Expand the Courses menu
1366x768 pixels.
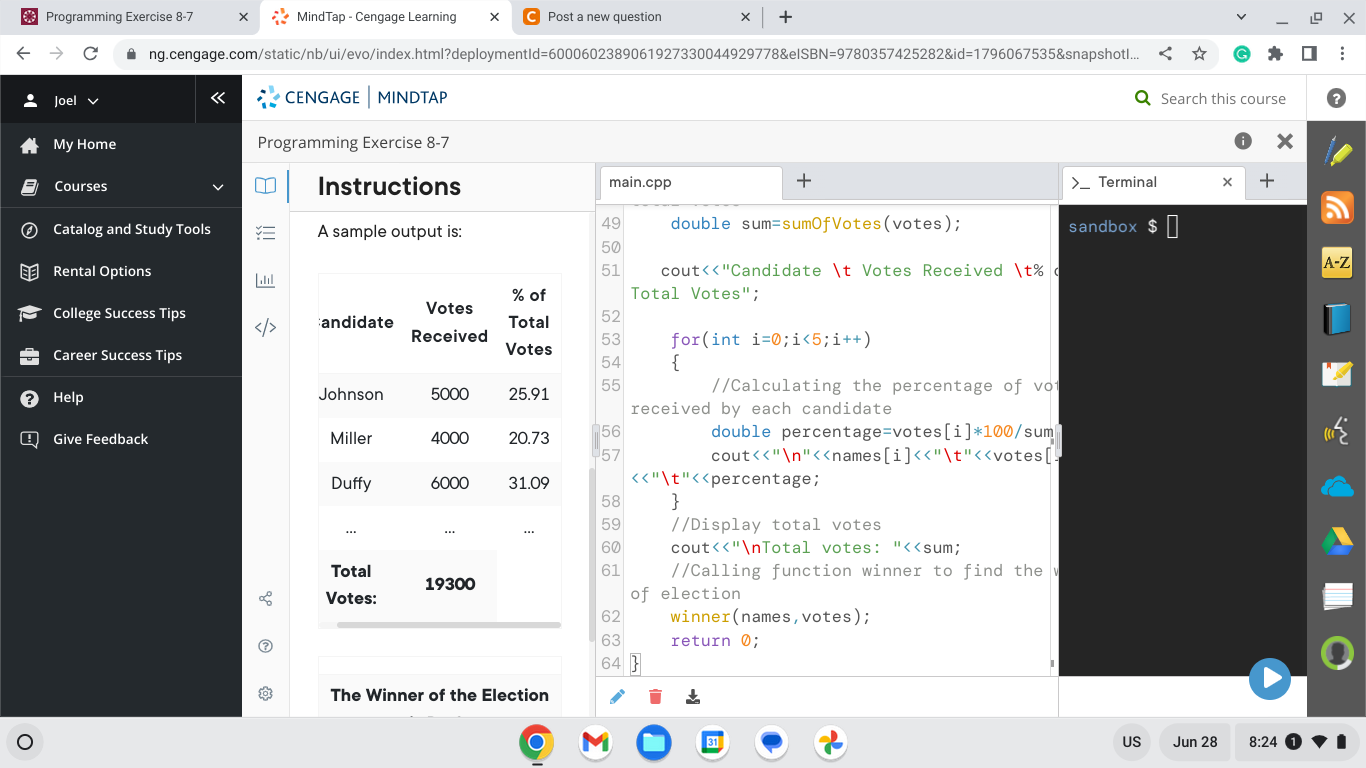(121, 187)
